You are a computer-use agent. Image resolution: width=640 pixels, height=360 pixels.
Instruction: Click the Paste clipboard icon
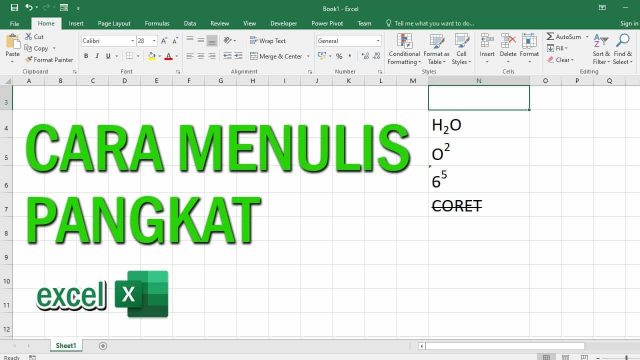[13, 42]
